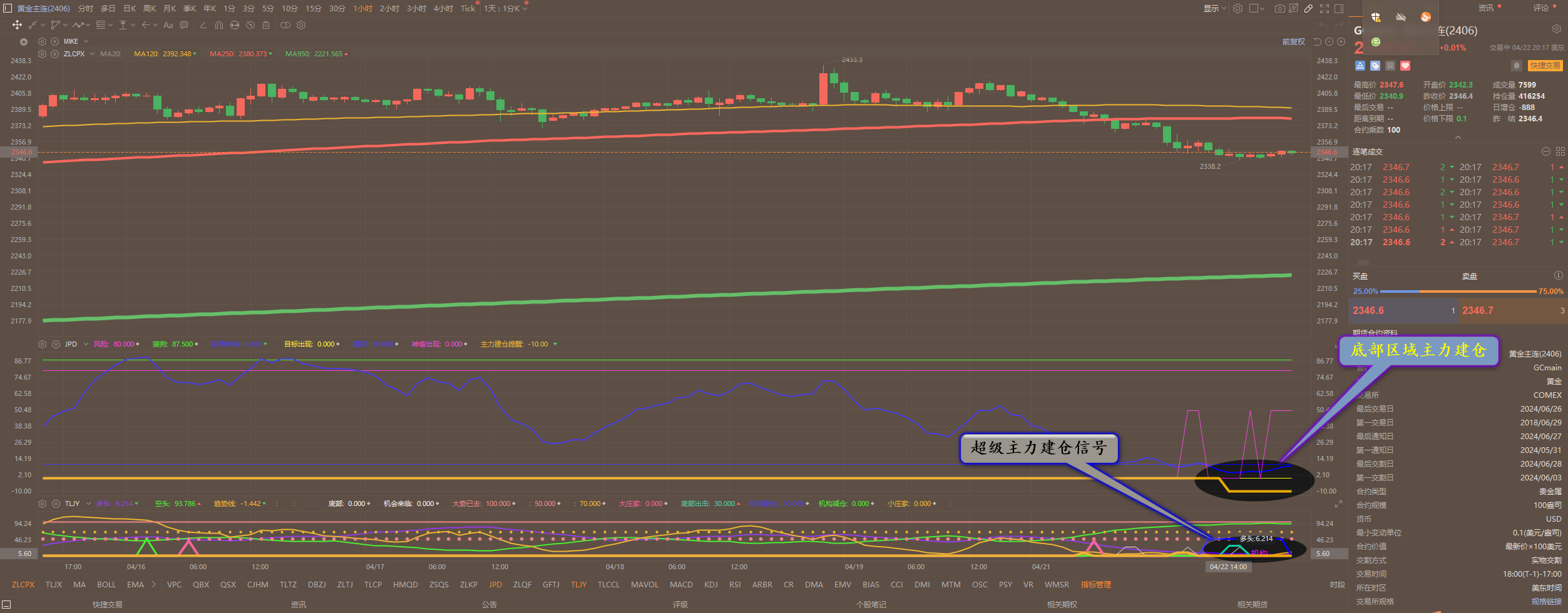Switch to 分时 timeframe
Image resolution: width=1568 pixels, height=613 pixels.
[86, 9]
